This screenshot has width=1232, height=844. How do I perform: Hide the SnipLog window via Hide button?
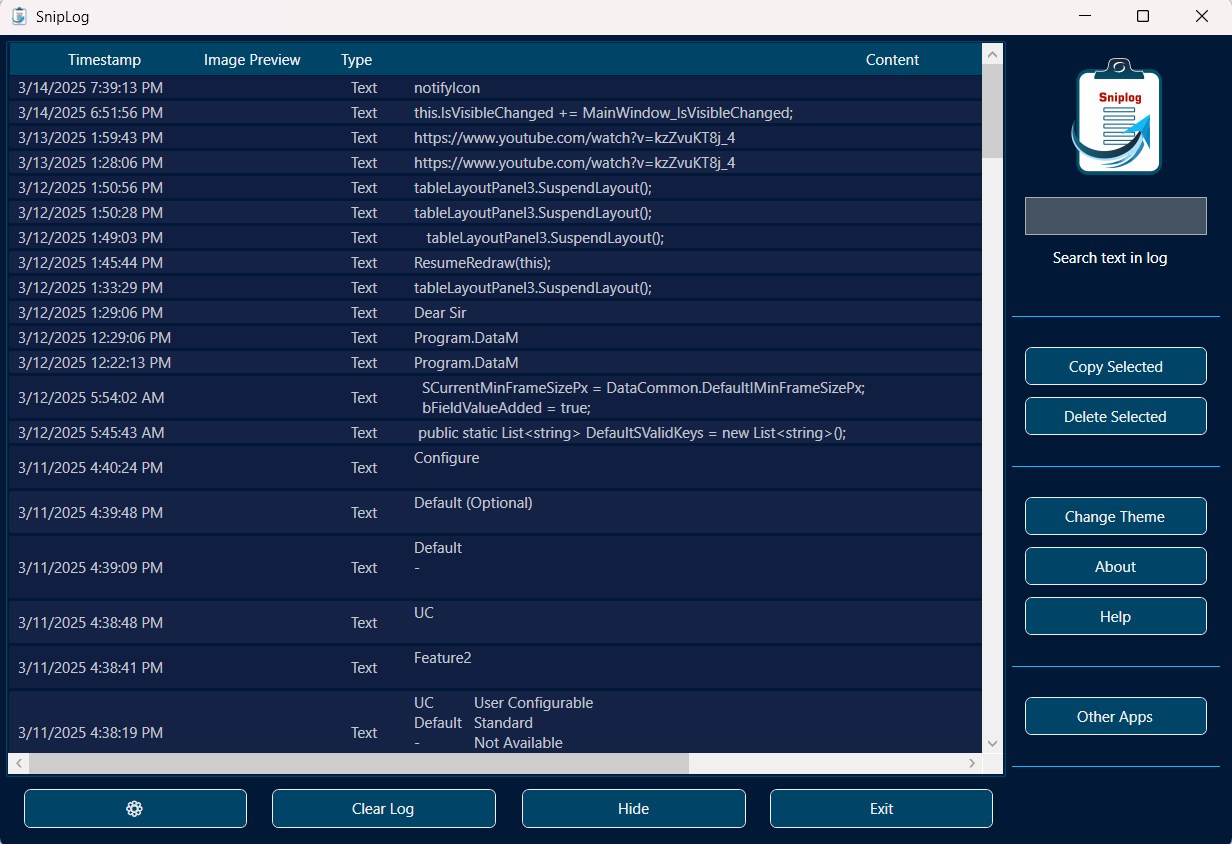click(633, 809)
